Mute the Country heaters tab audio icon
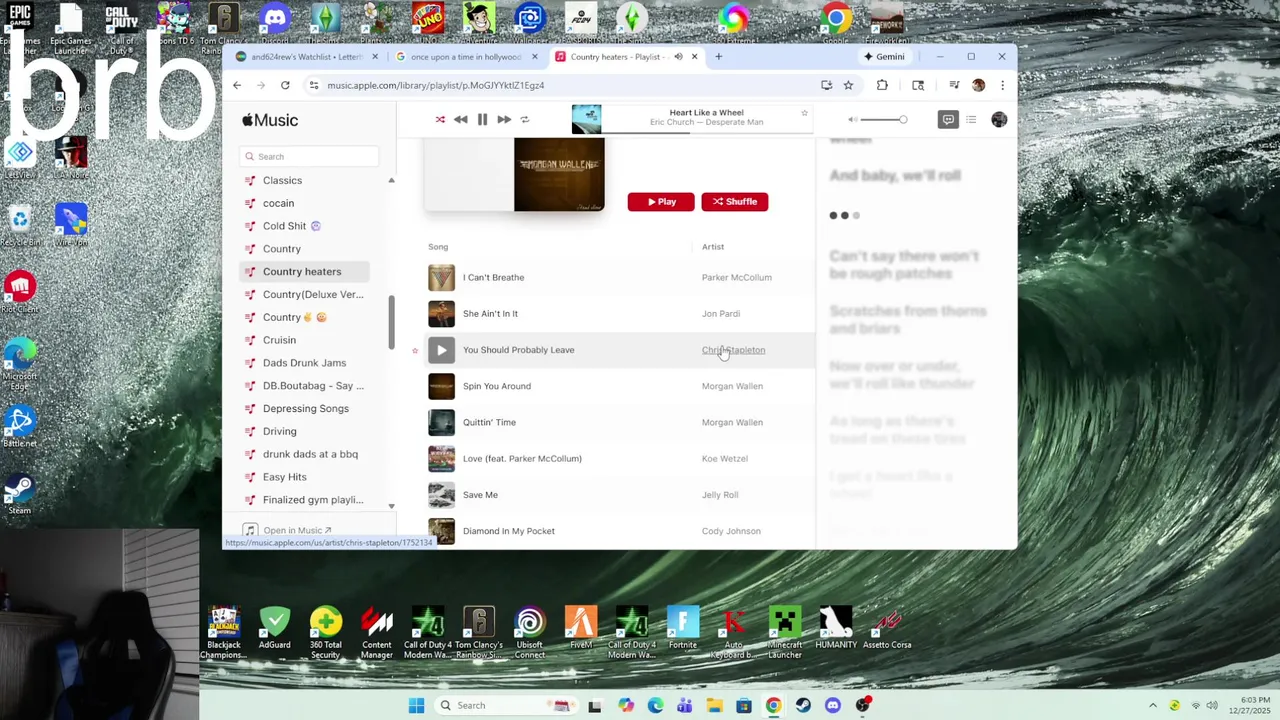 [678, 57]
